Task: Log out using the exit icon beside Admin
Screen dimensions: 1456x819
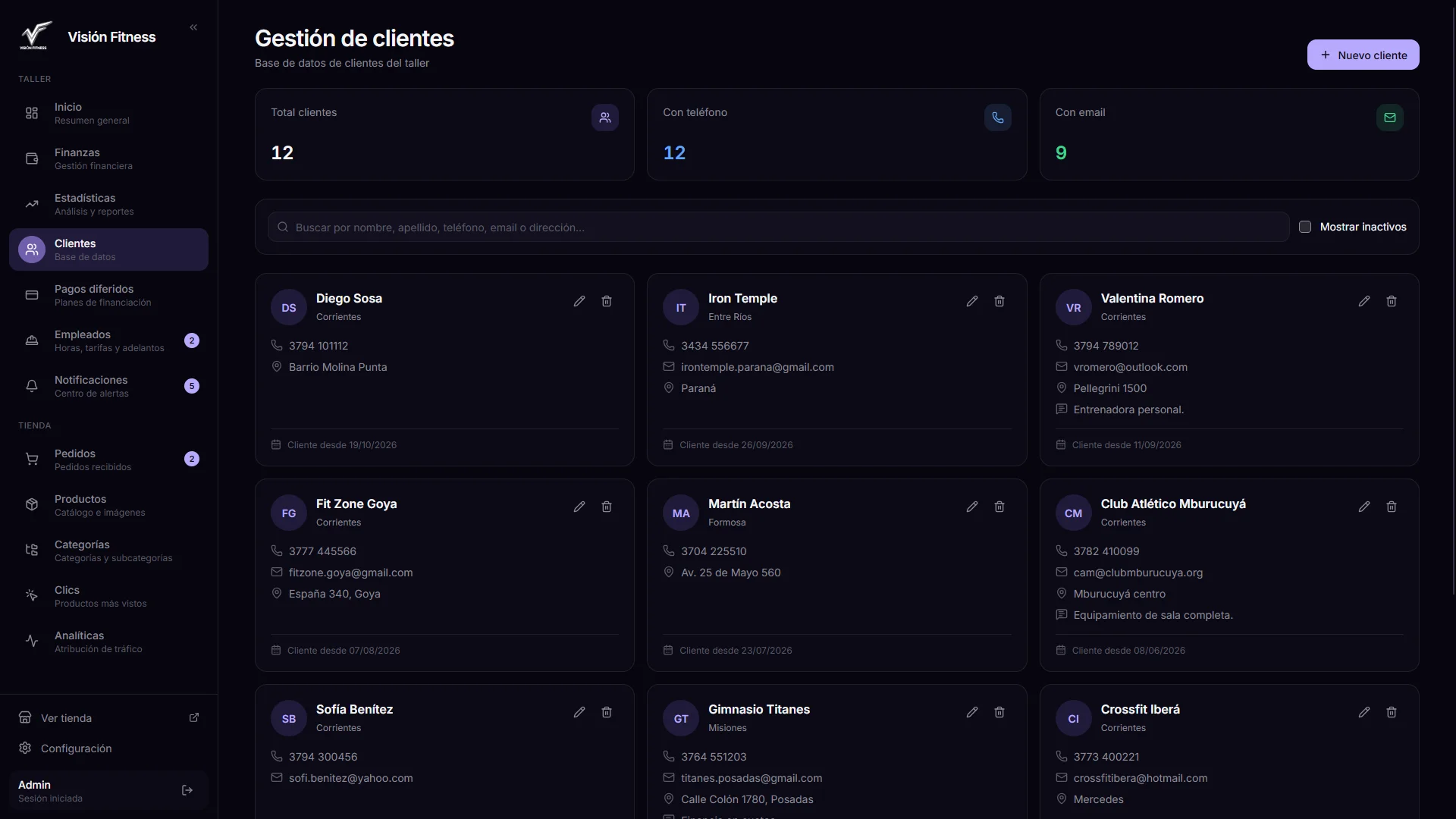Action: click(x=187, y=790)
